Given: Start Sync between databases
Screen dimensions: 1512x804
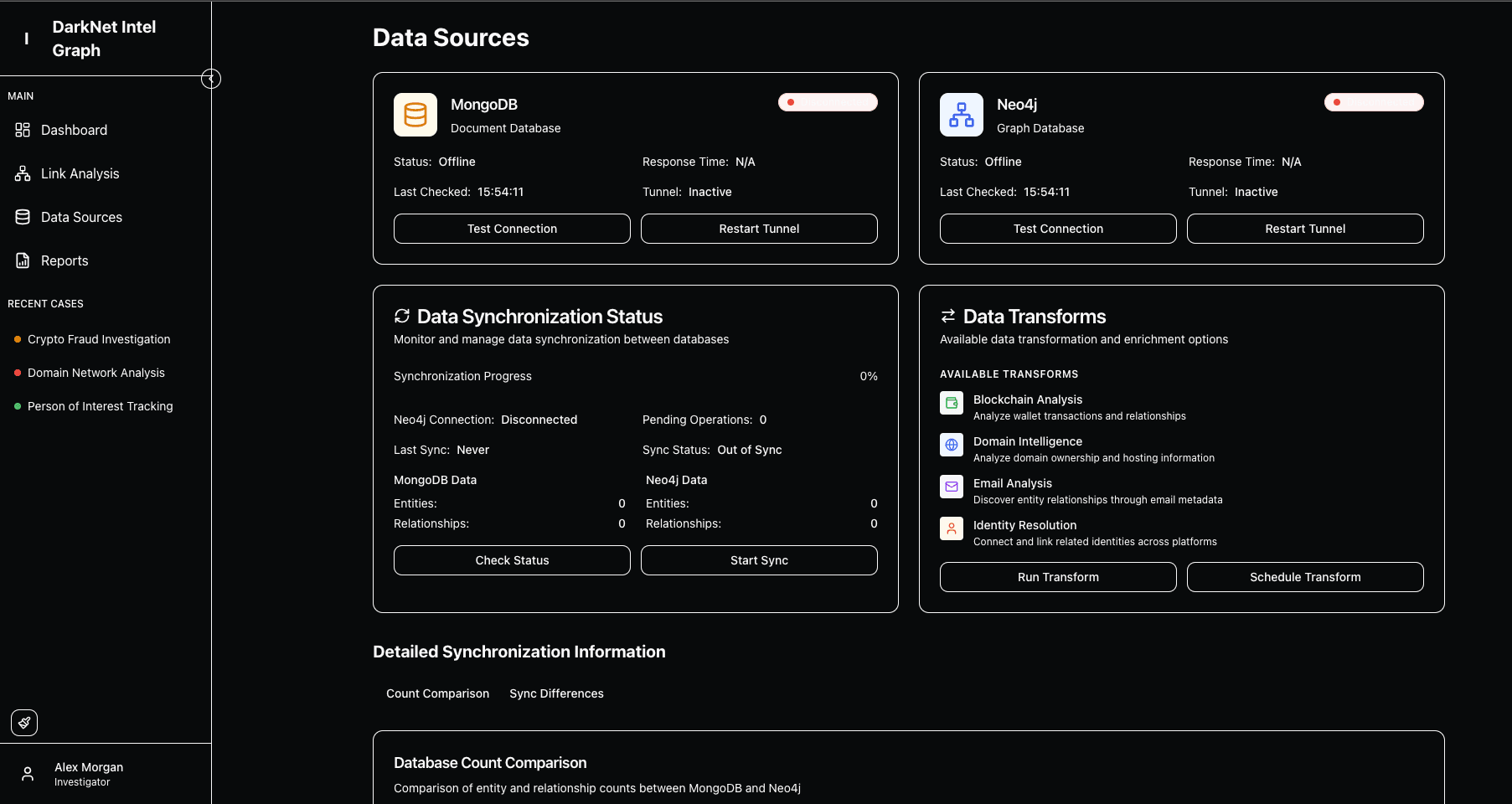Looking at the screenshot, I should (759, 560).
